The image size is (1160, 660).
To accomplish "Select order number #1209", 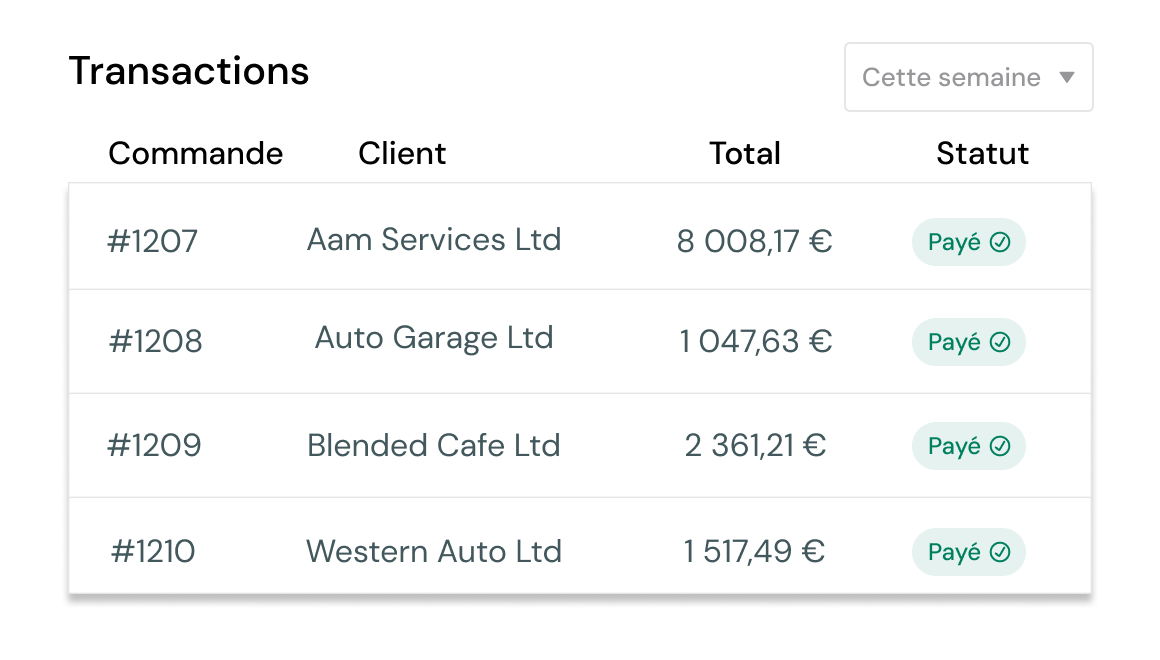I will pos(154,445).
